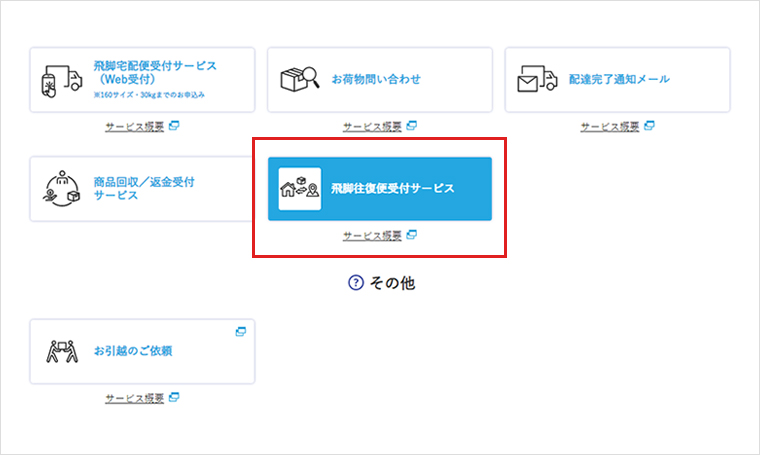Open サービス概要 link under お引越のご依頼

(134, 398)
